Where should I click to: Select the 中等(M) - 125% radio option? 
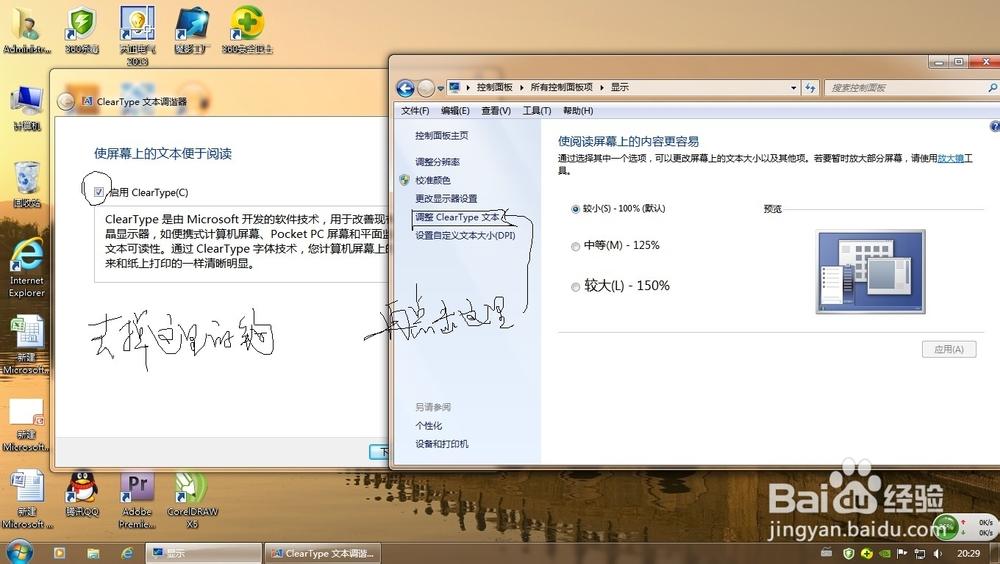click(x=575, y=246)
